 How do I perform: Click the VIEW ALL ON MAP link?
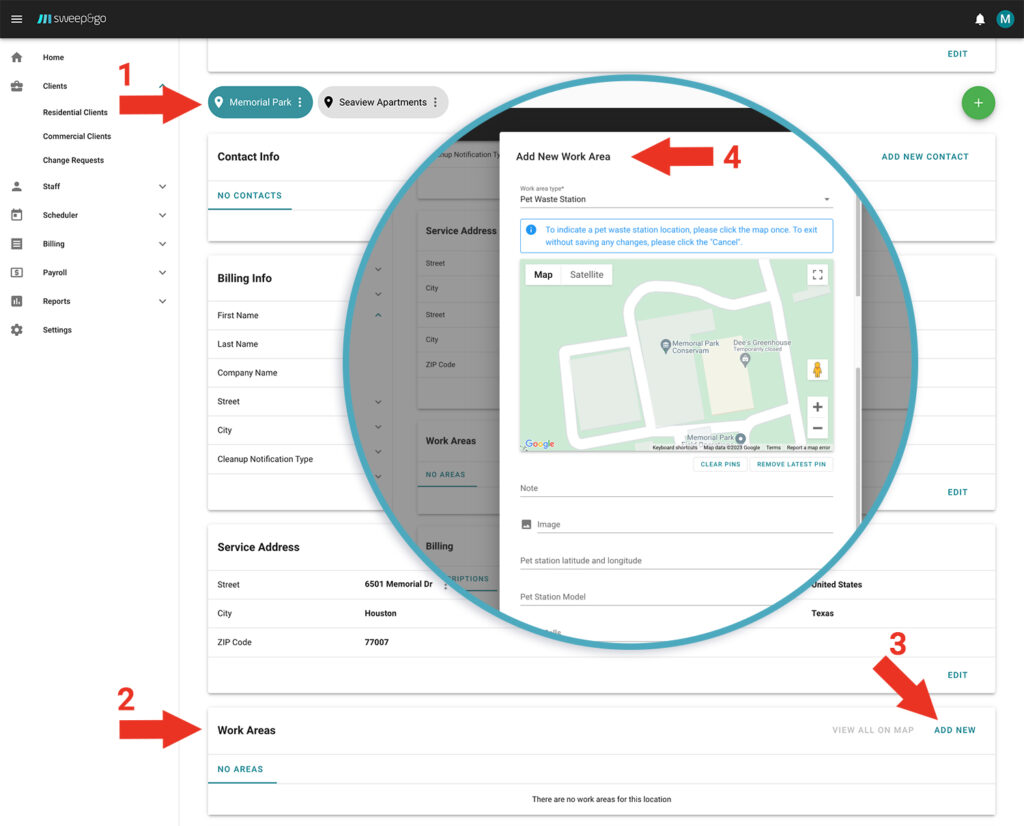point(872,730)
